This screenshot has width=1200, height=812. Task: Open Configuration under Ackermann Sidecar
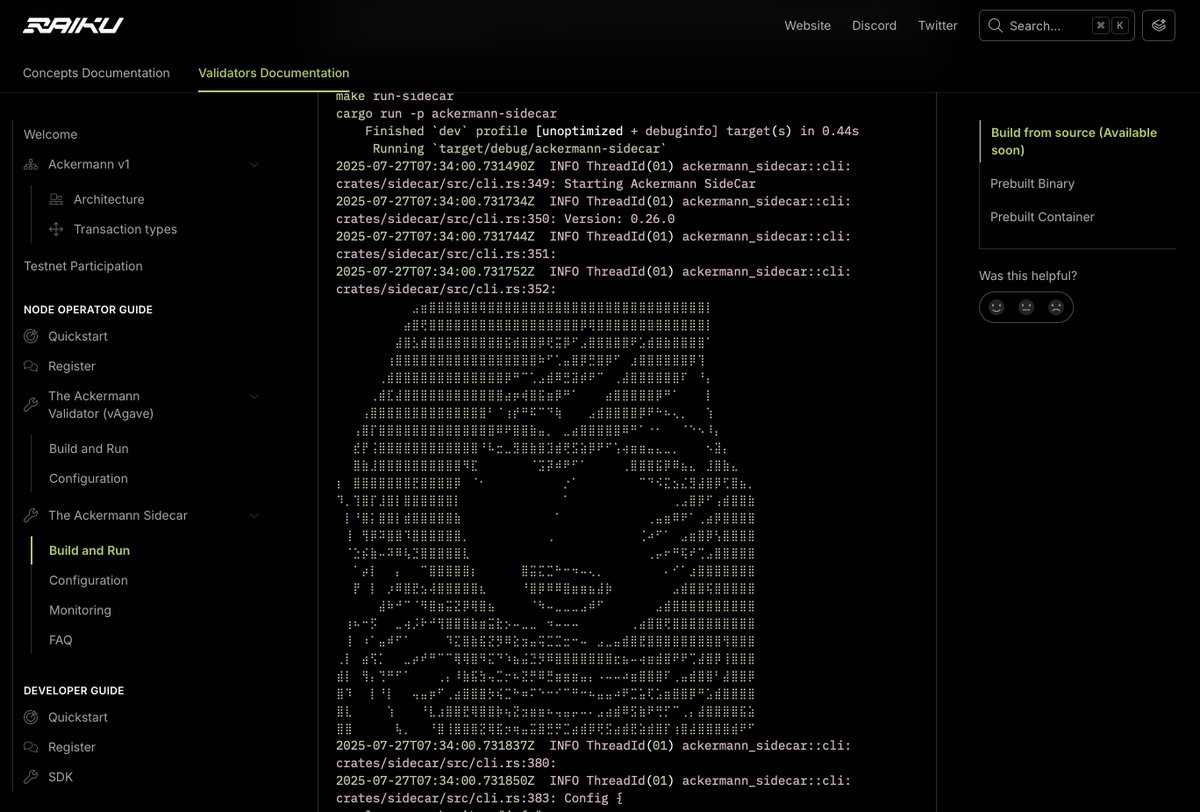[x=88, y=580]
